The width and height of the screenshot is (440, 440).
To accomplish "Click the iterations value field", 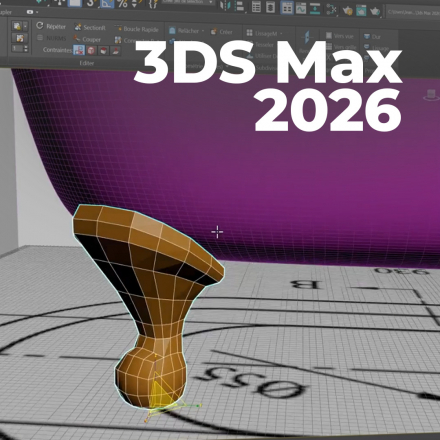I will click(17, 49).
